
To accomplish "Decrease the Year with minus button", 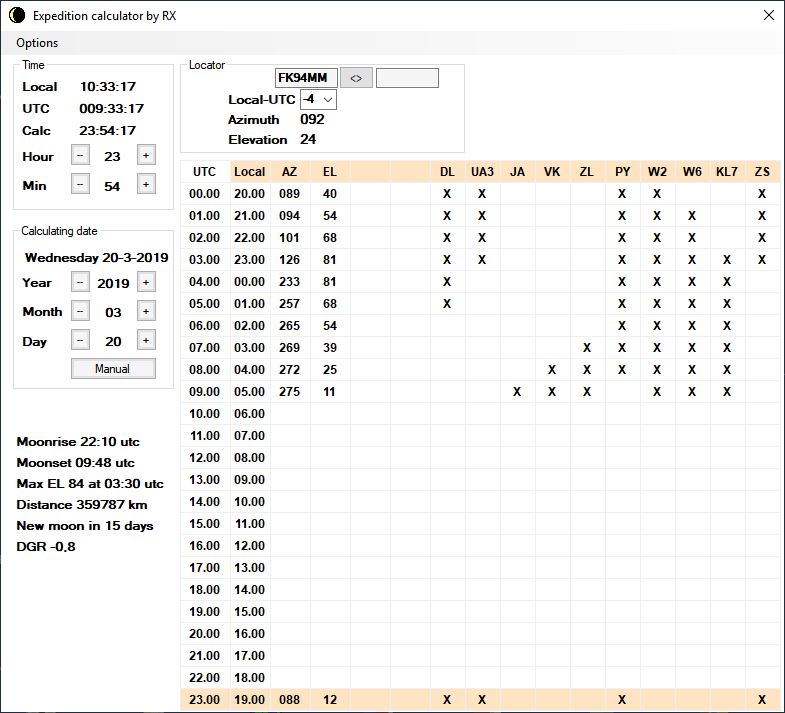I will tap(81, 283).
